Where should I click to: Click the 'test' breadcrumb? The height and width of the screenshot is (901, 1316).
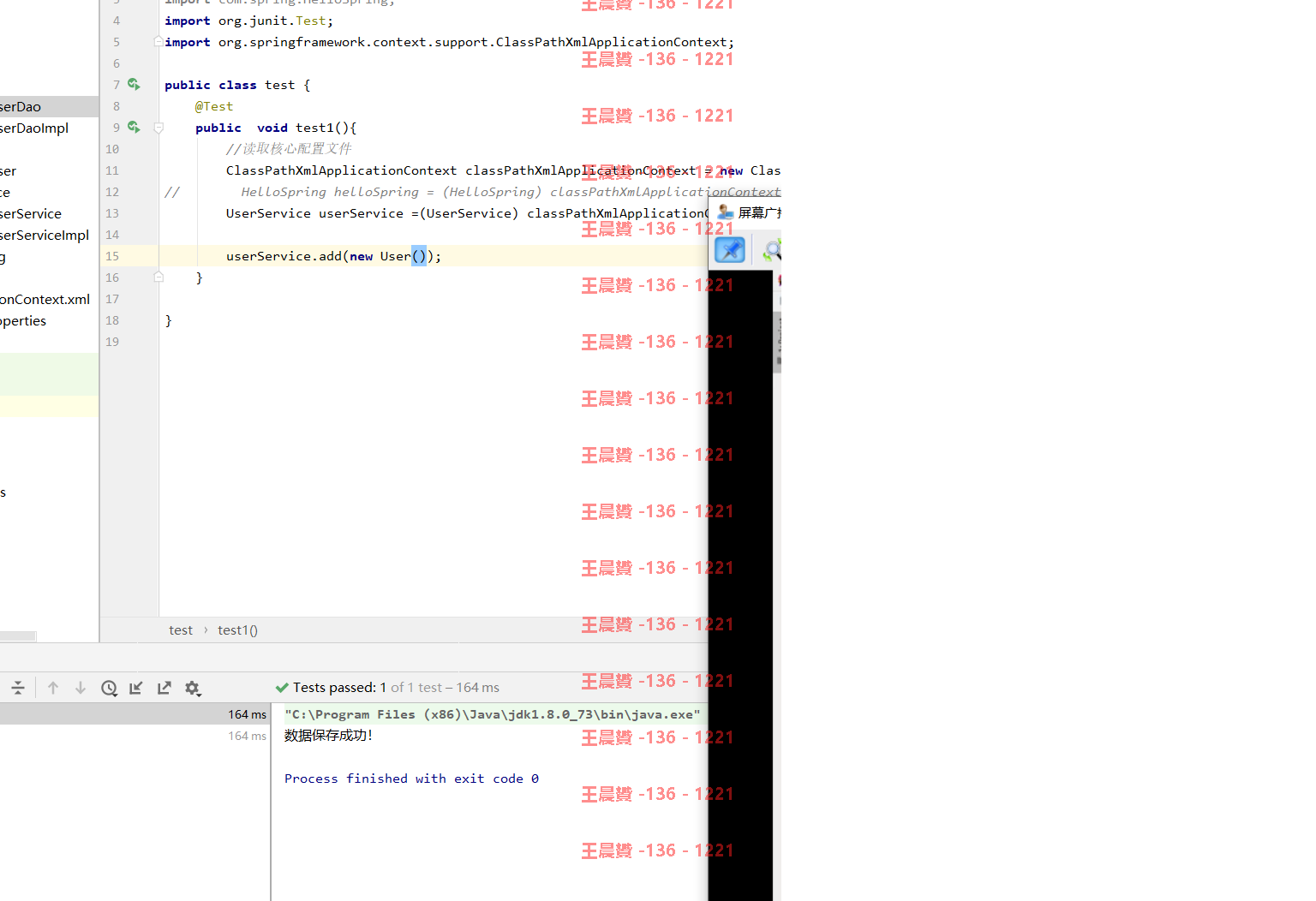click(x=181, y=630)
